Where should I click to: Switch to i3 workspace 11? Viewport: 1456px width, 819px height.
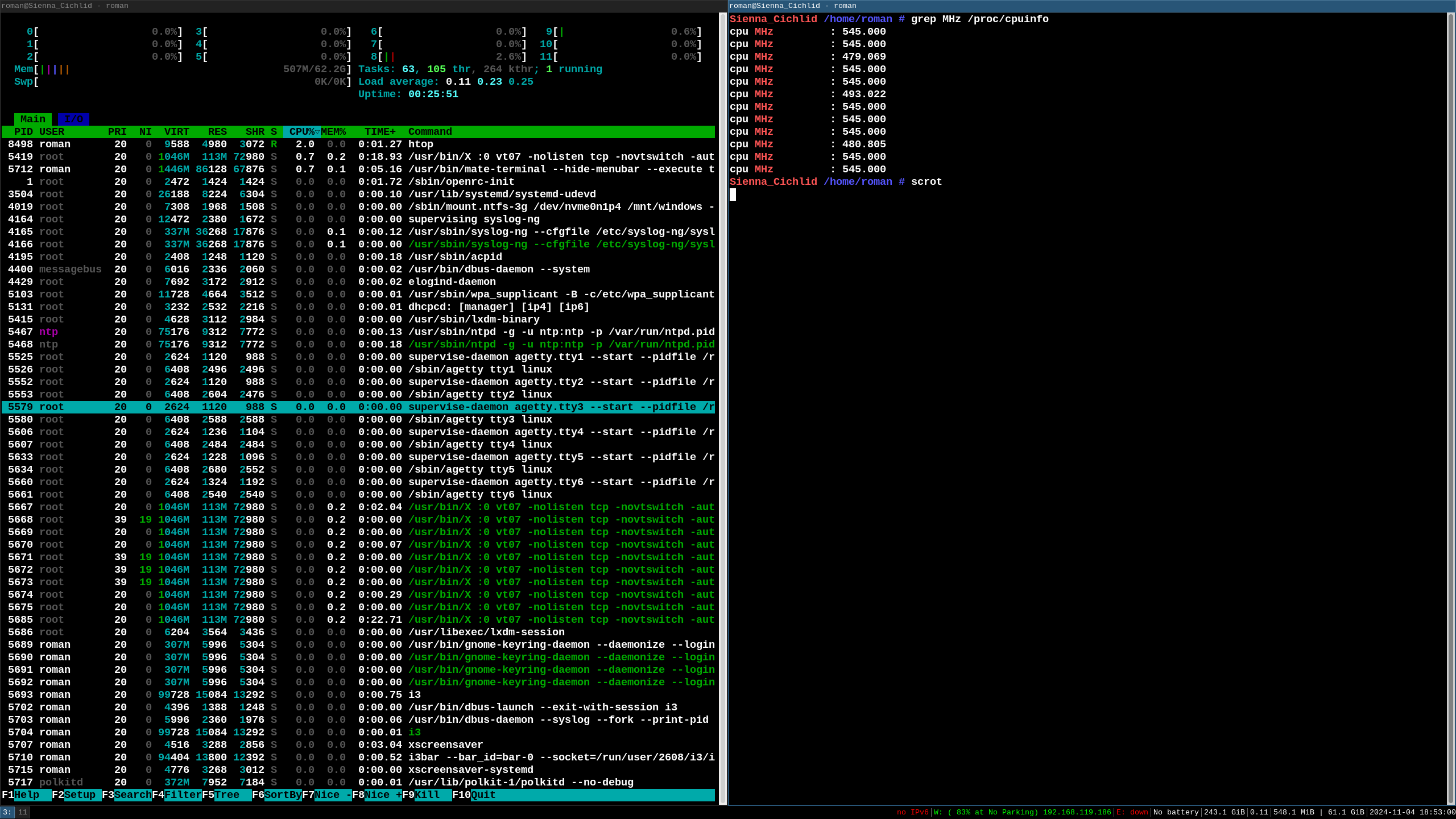[23, 812]
